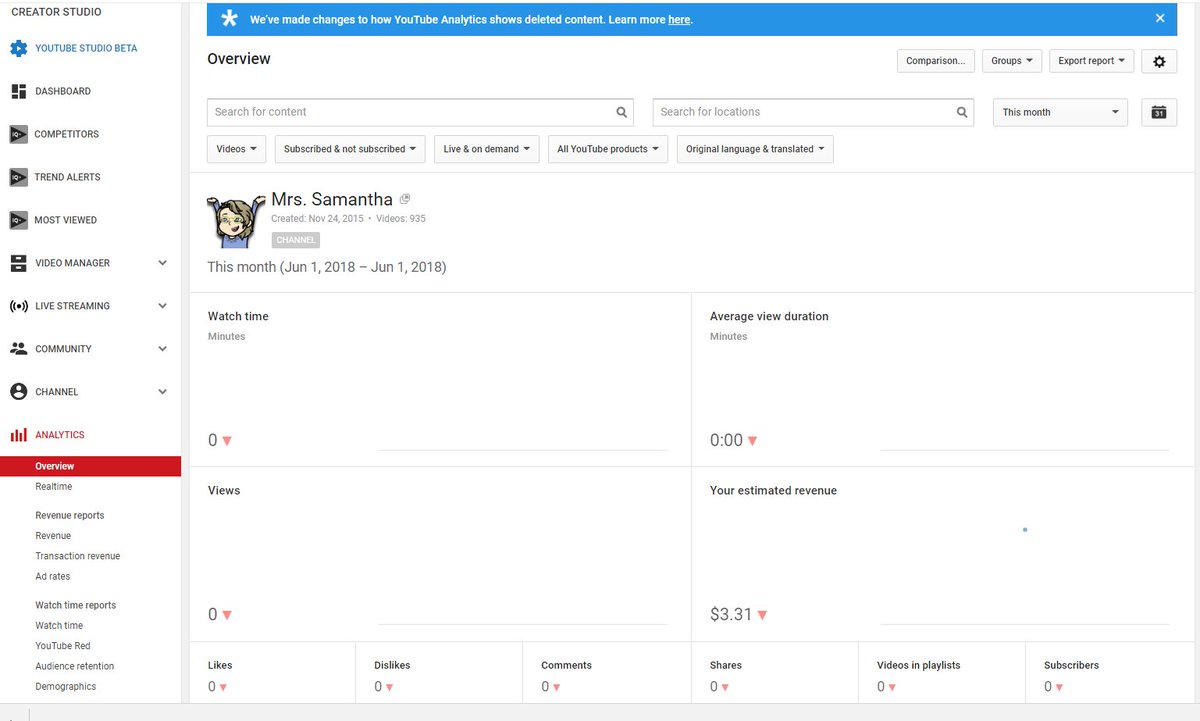Click the Analytics bar chart icon
Screen dimensions: 1200x721
(x=18, y=435)
